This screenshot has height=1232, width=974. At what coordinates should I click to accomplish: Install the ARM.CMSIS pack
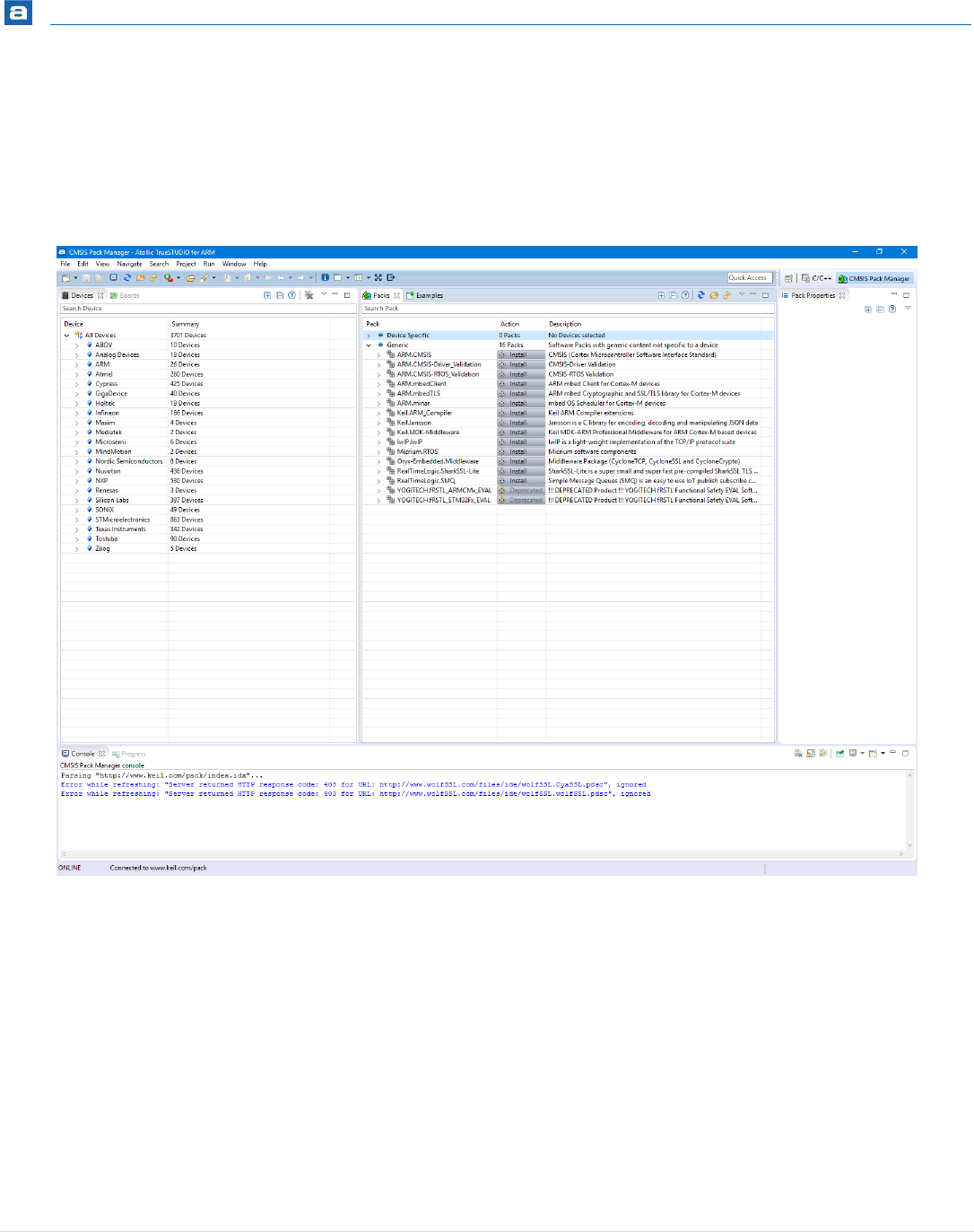click(x=521, y=354)
